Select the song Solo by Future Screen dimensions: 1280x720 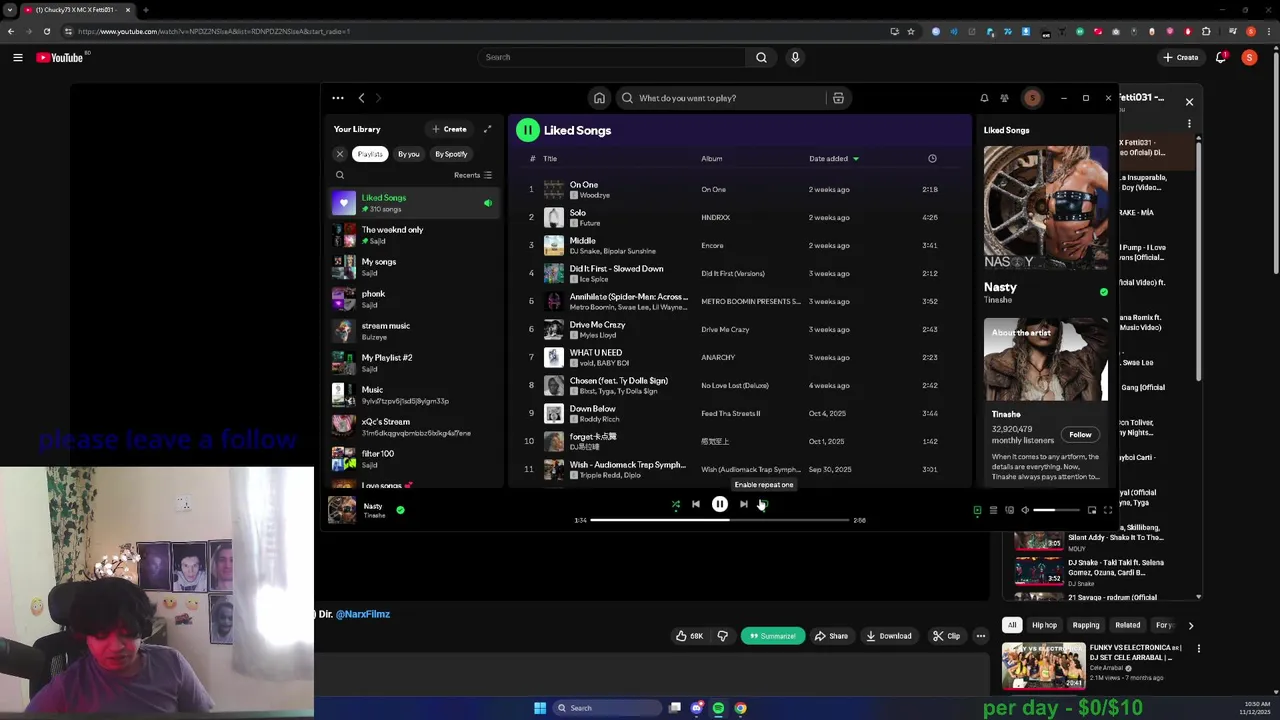tap(738, 217)
